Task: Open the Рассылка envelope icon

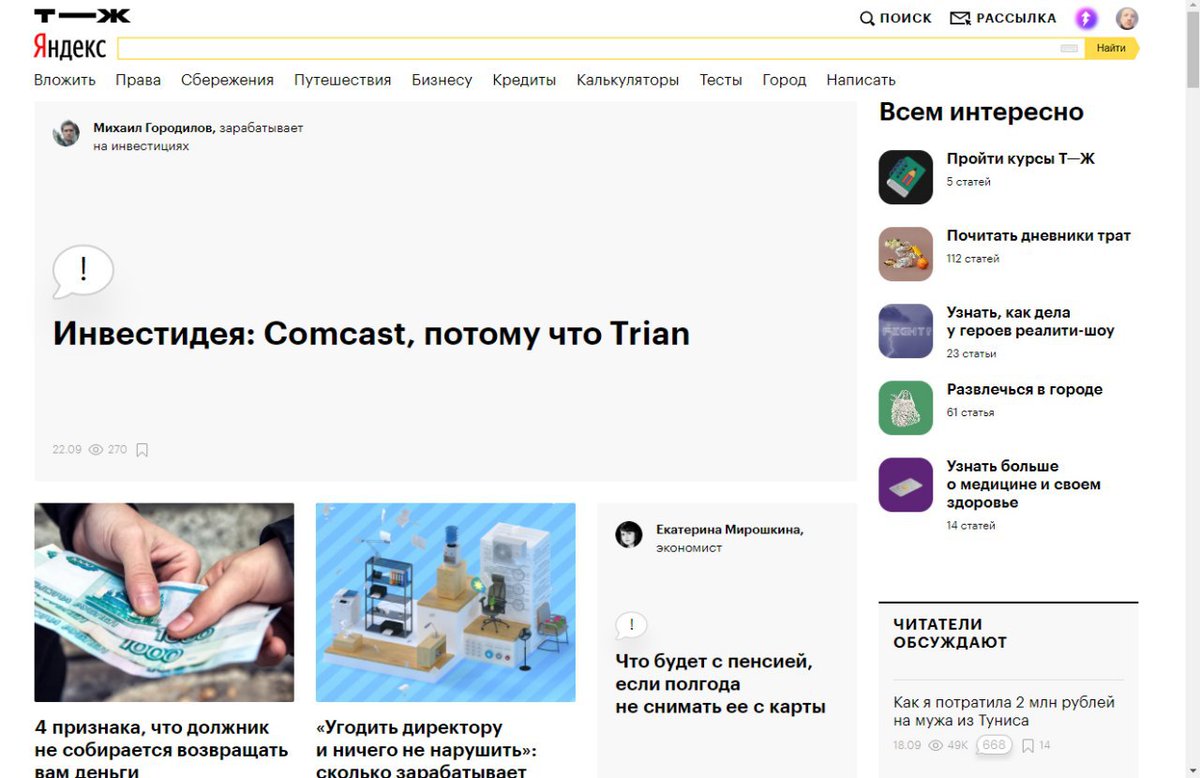Action: click(960, 18)
